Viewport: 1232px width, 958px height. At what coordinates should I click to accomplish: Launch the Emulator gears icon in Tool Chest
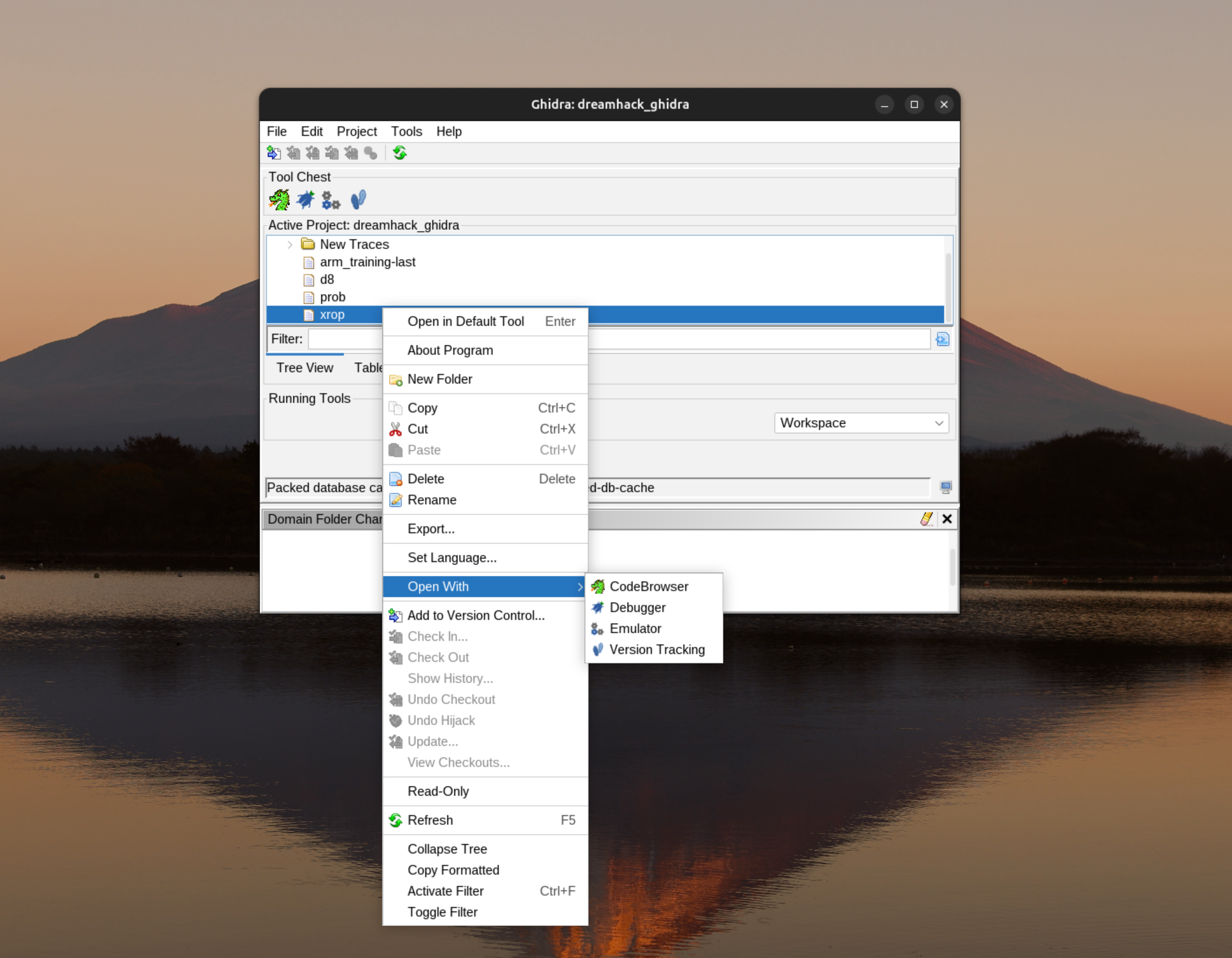331,200
